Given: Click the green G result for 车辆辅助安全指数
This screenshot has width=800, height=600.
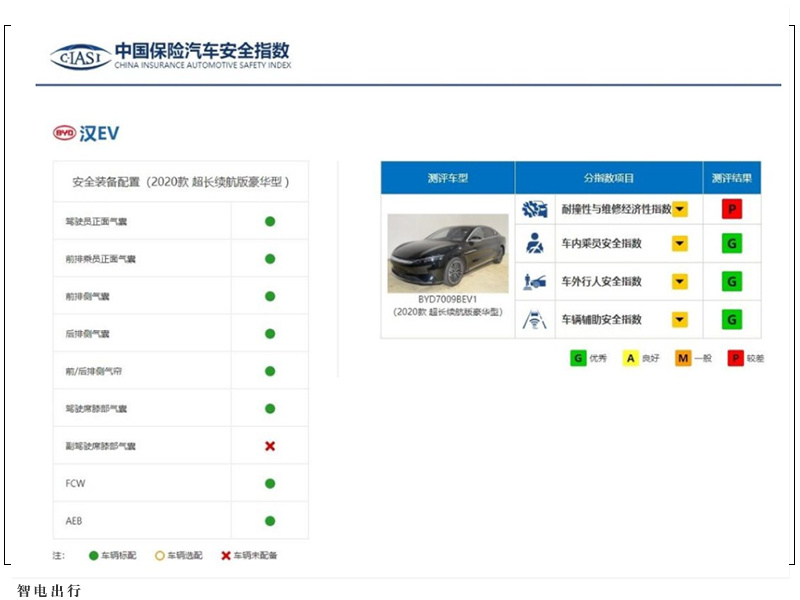Looking at the screenshot, I should pyautogui.click(x=732, y=319).
